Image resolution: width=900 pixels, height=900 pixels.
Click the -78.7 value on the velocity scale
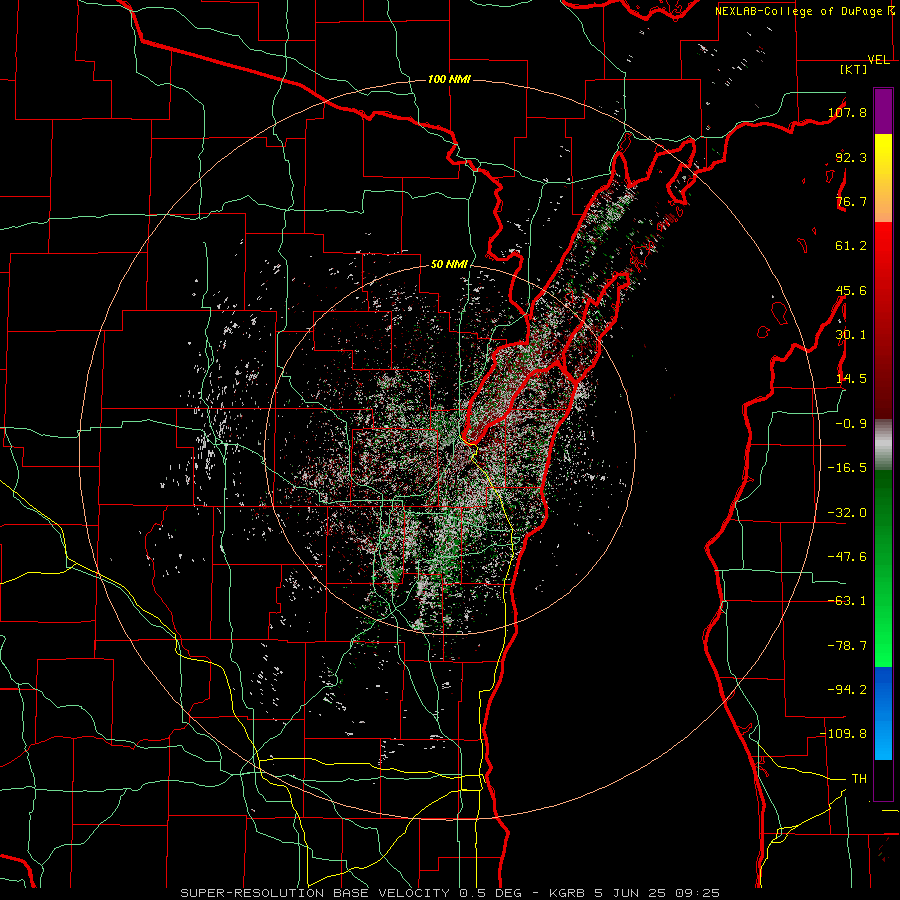pos(847,646)
